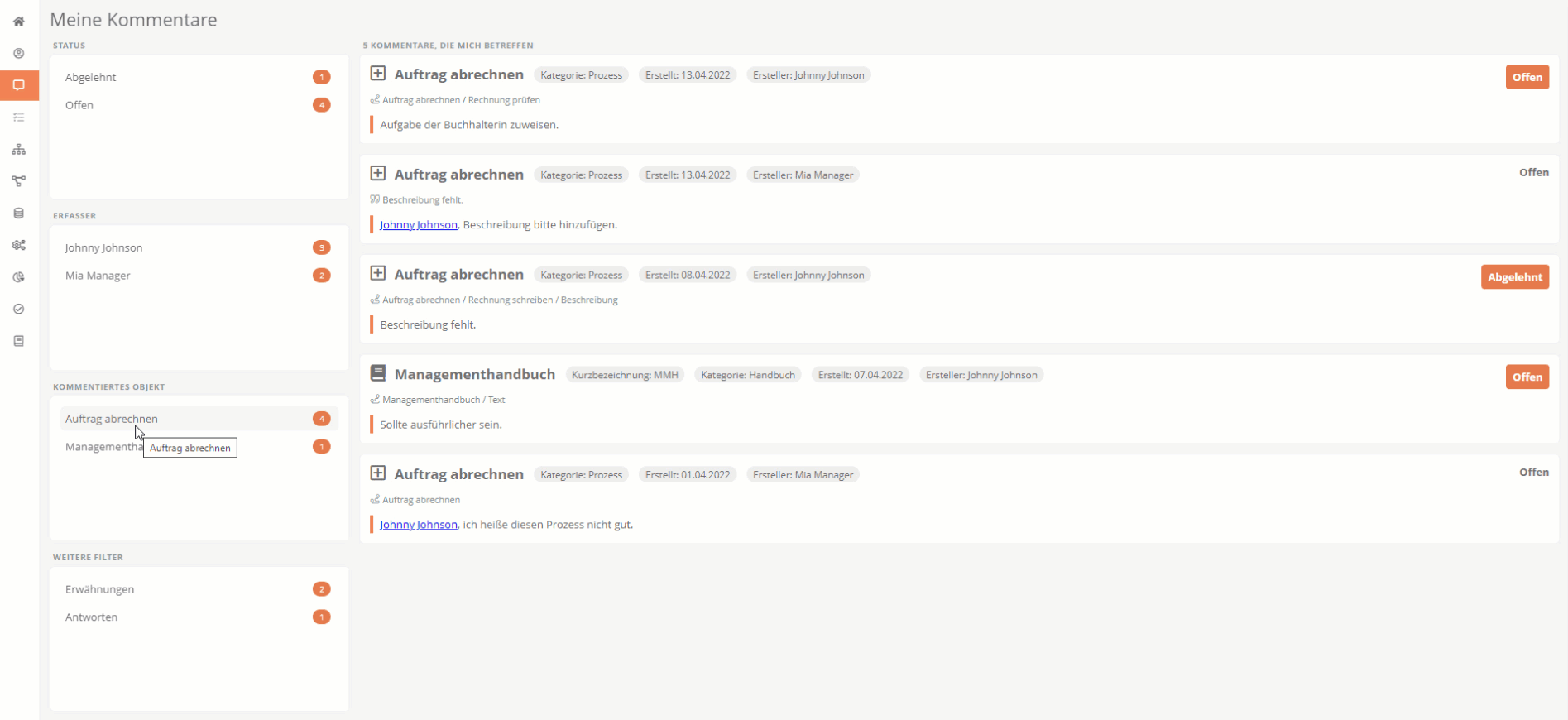Click Offen button on 'Aufgabe der Buchhalterin' comment

coord(1527,77)
